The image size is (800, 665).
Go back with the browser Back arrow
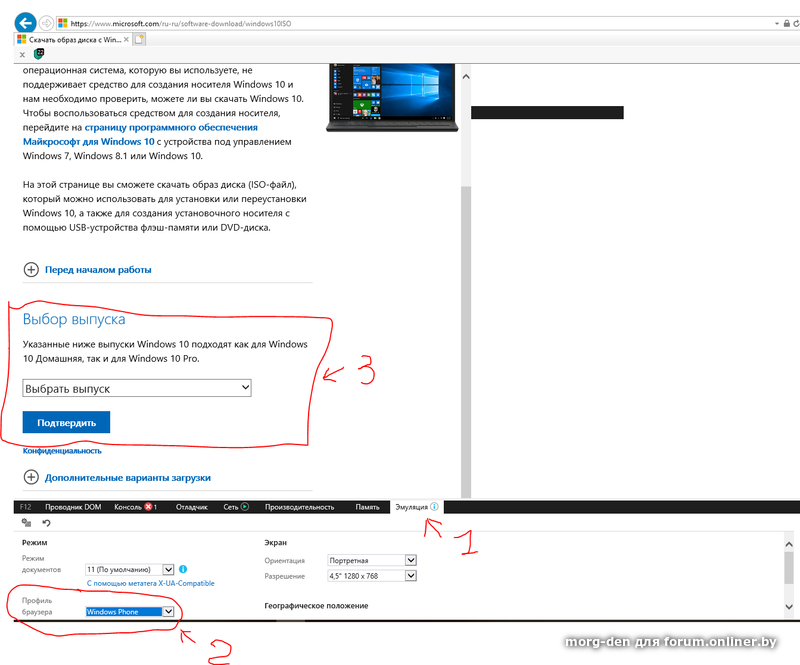point(25,23)
